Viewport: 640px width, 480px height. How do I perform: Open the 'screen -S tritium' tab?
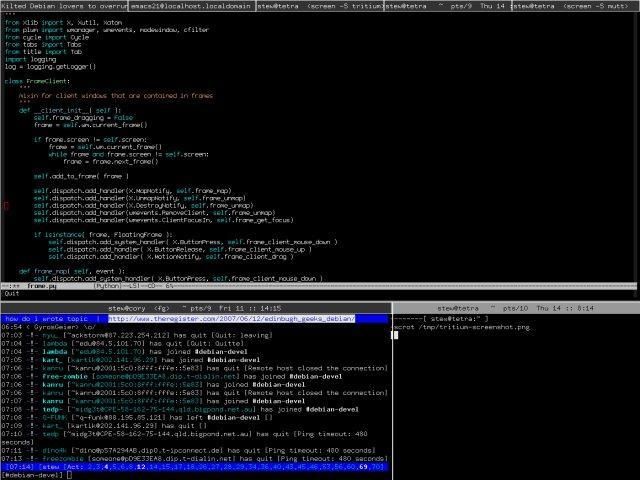click(x=320, y=6)
